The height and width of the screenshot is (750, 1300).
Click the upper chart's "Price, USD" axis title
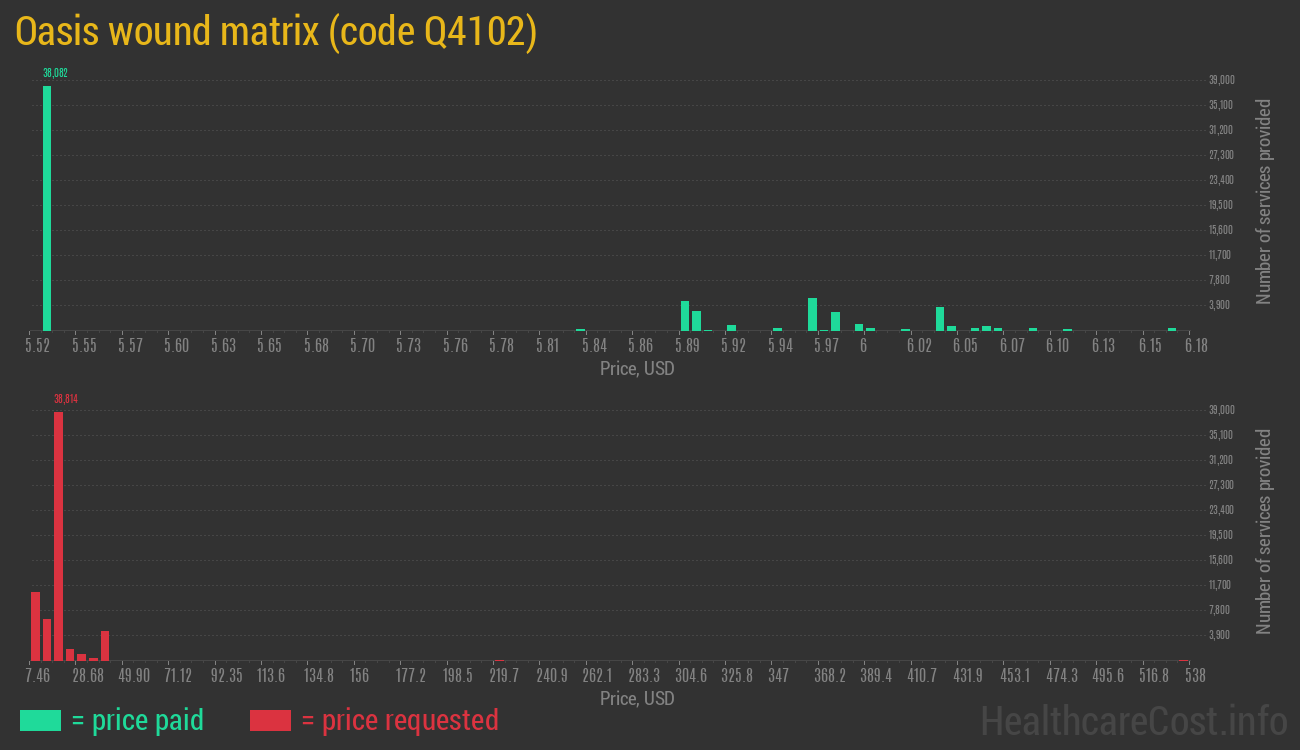(x=637, y=368)
